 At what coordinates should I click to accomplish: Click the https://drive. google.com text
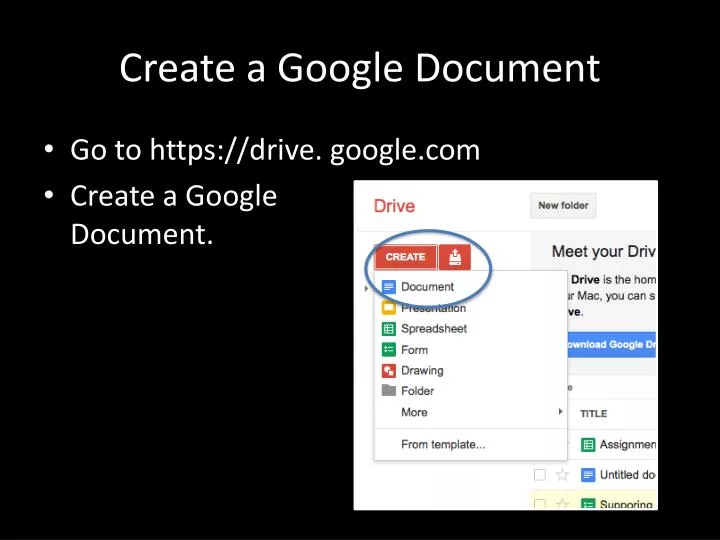(315, 150)
